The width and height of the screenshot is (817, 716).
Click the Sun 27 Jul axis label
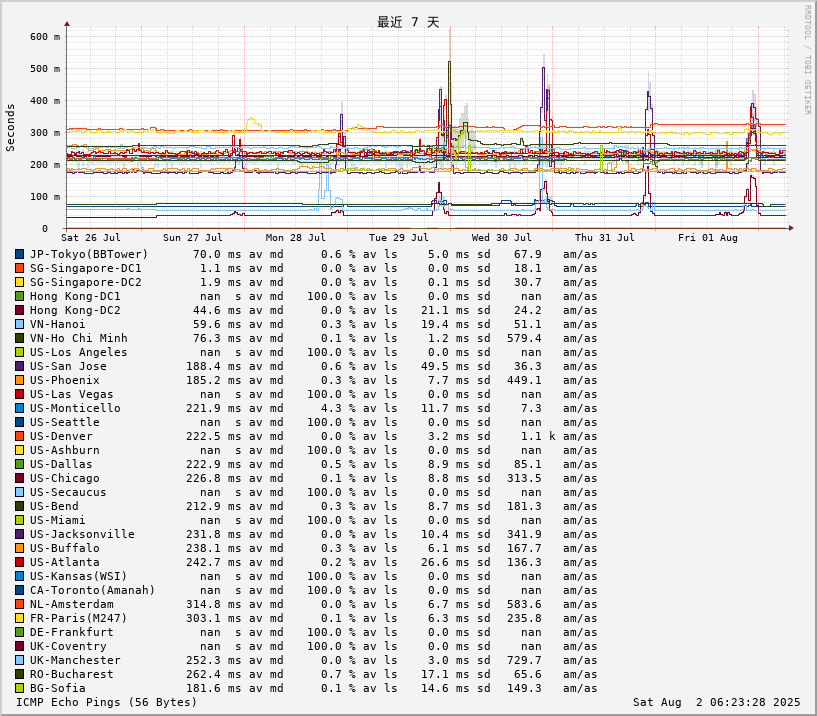193,238
